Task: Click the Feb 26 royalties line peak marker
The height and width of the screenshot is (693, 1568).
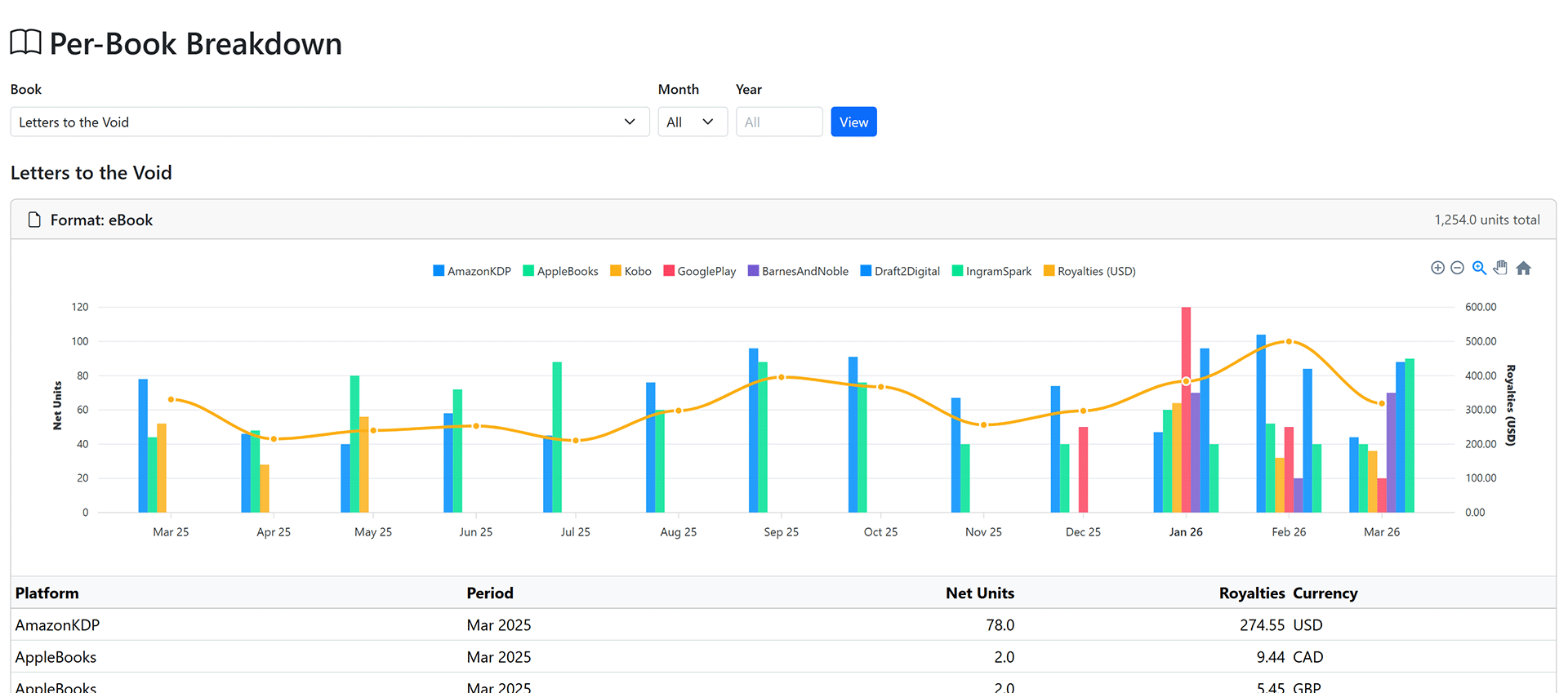Action: pyautogui.click(x=1289, y=341)
